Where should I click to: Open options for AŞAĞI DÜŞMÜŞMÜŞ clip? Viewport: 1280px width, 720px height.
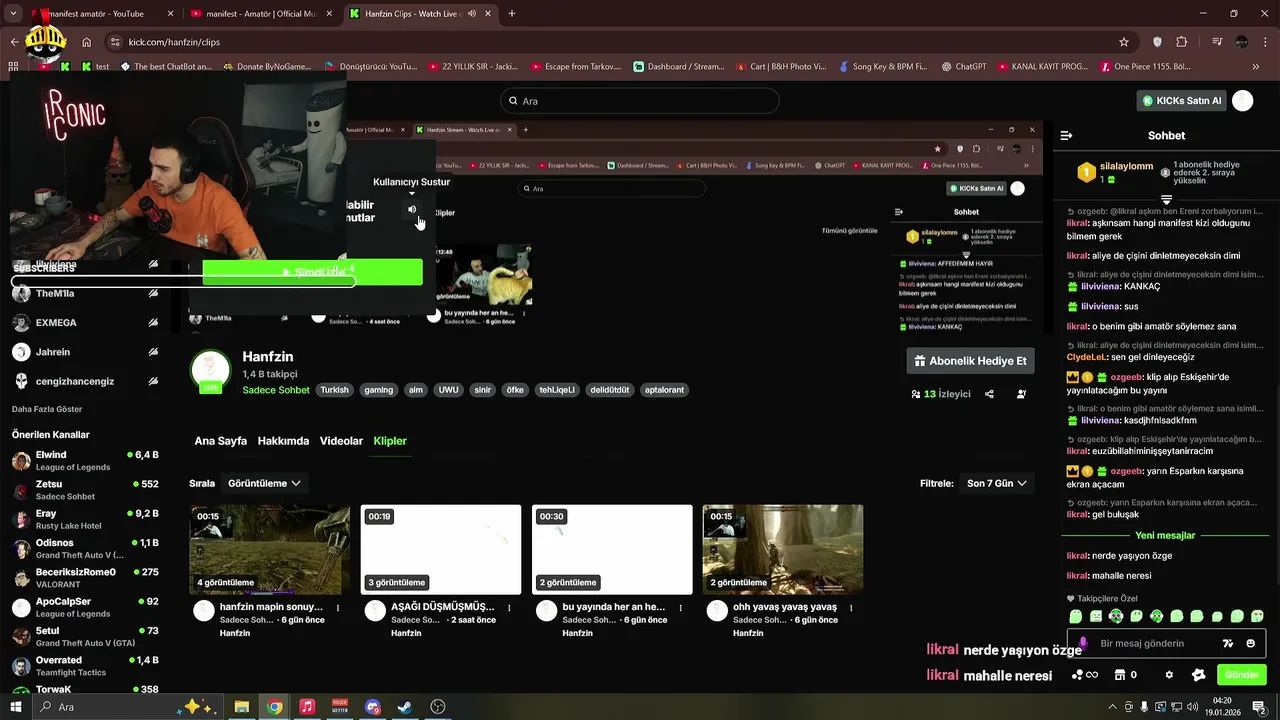click(509, 607)
